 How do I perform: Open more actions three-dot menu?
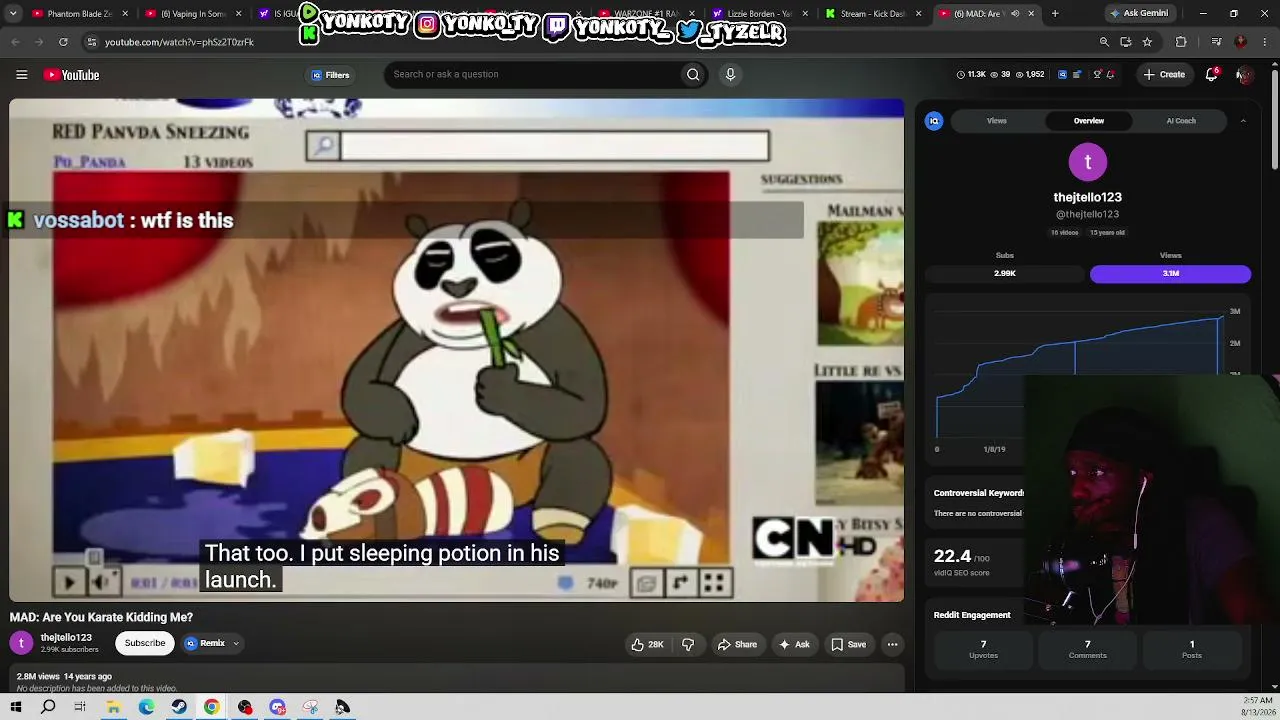(893, 645)
